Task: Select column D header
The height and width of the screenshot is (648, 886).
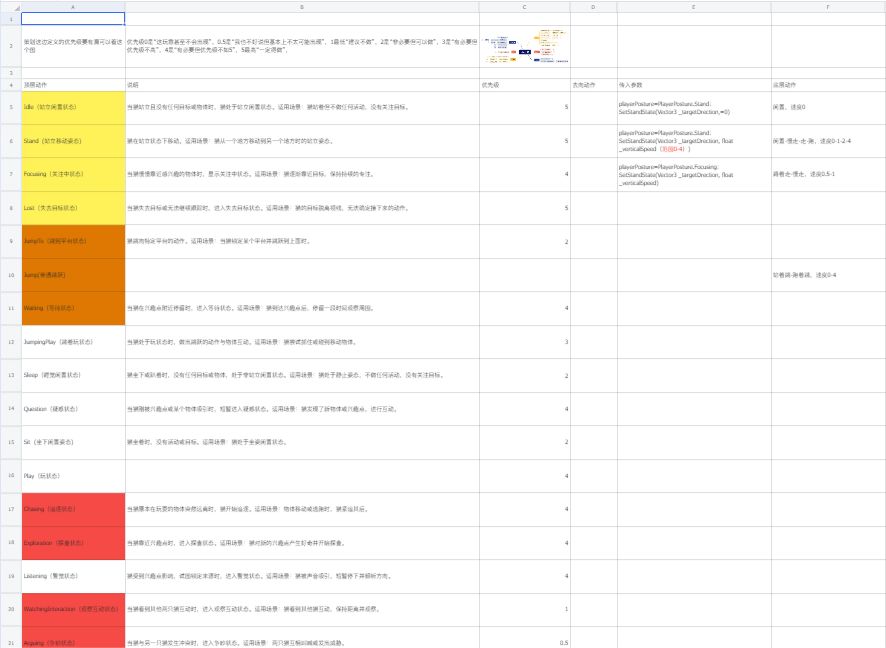Action: tap(593, 7)
